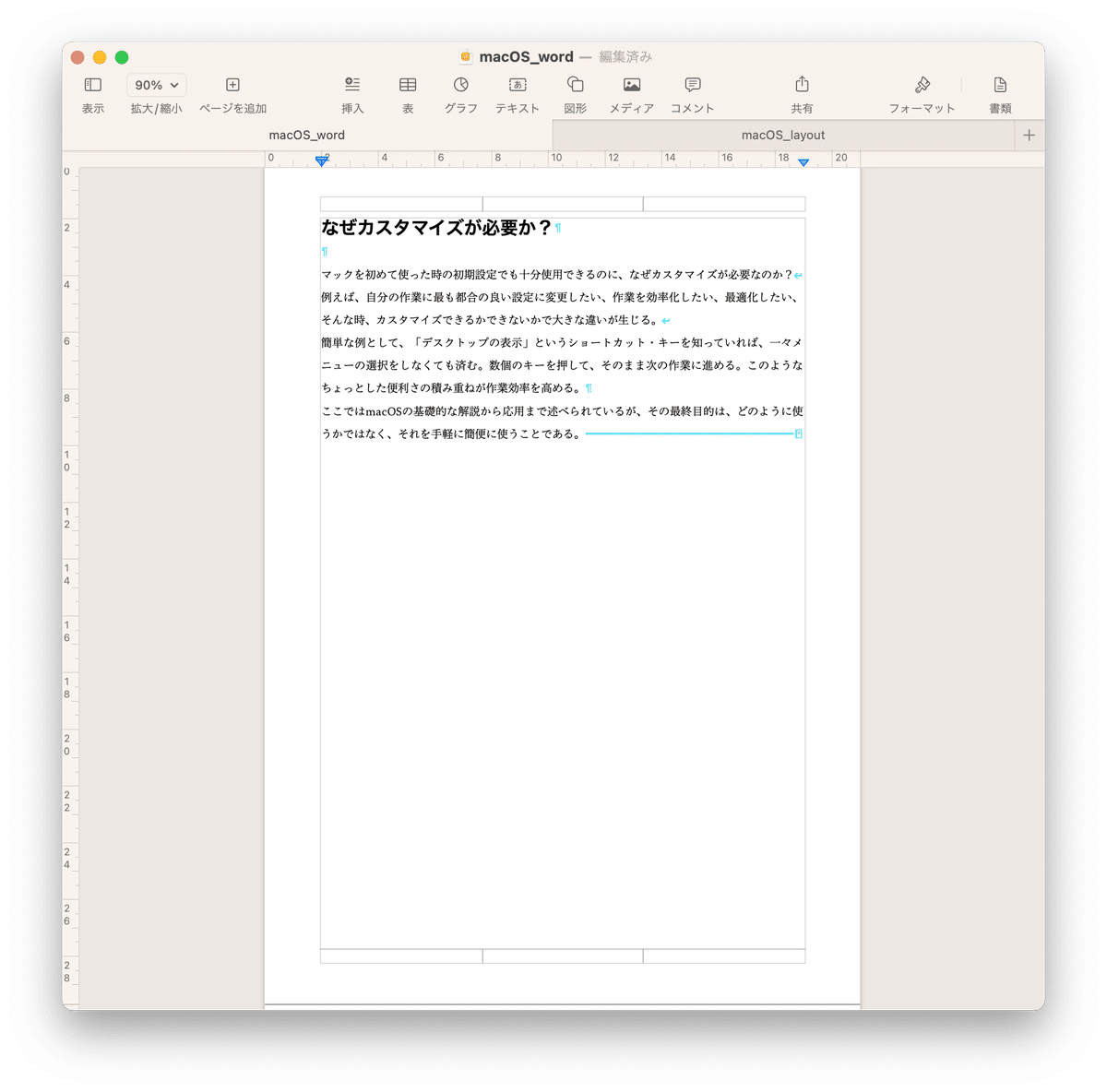Insert a table with 表 button
This screenshot has width=1107, height=1092.
[x=408, y=85]
